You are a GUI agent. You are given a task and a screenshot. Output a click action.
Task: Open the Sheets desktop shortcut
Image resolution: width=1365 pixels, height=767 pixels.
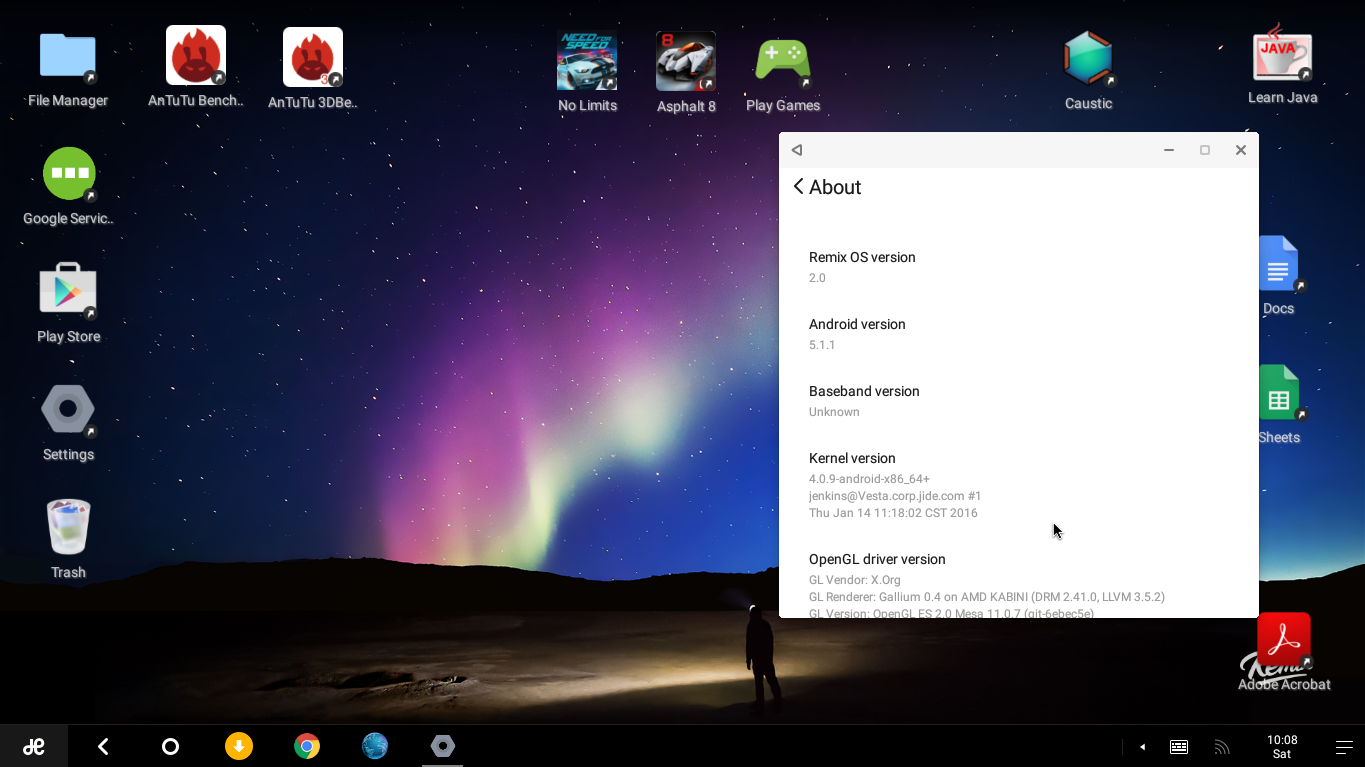coord(1279,393)
